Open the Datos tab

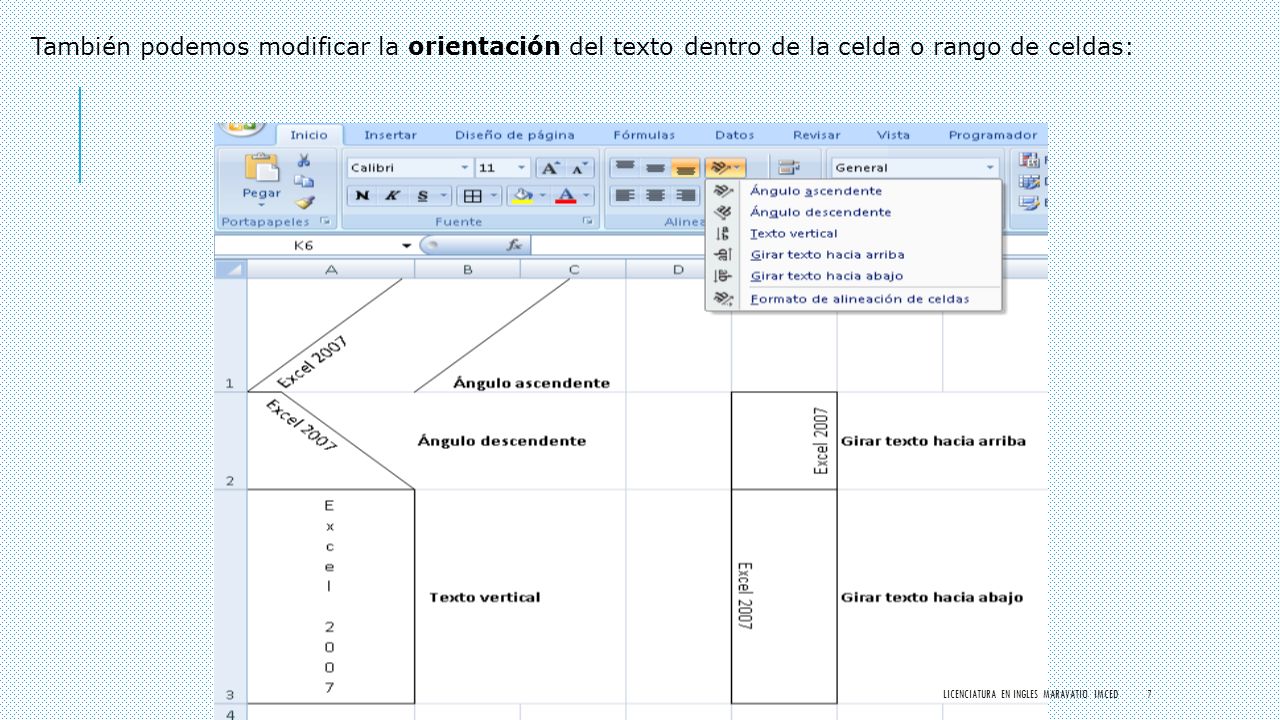tap(734, 135)
